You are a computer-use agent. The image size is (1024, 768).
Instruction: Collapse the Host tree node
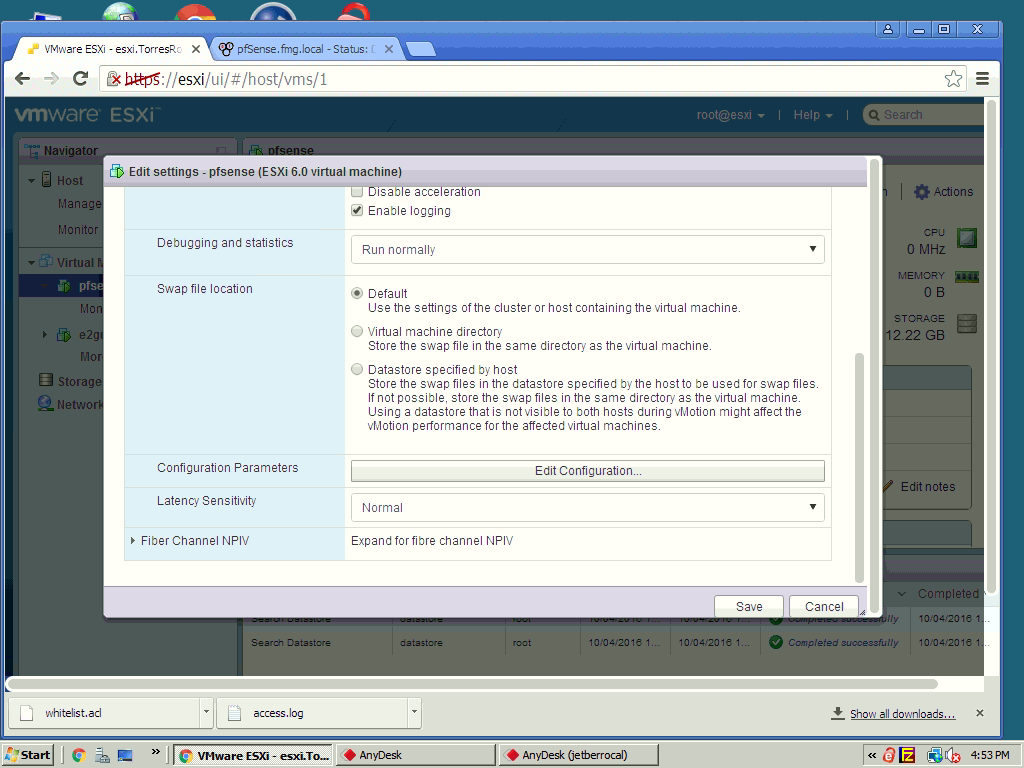31,180
